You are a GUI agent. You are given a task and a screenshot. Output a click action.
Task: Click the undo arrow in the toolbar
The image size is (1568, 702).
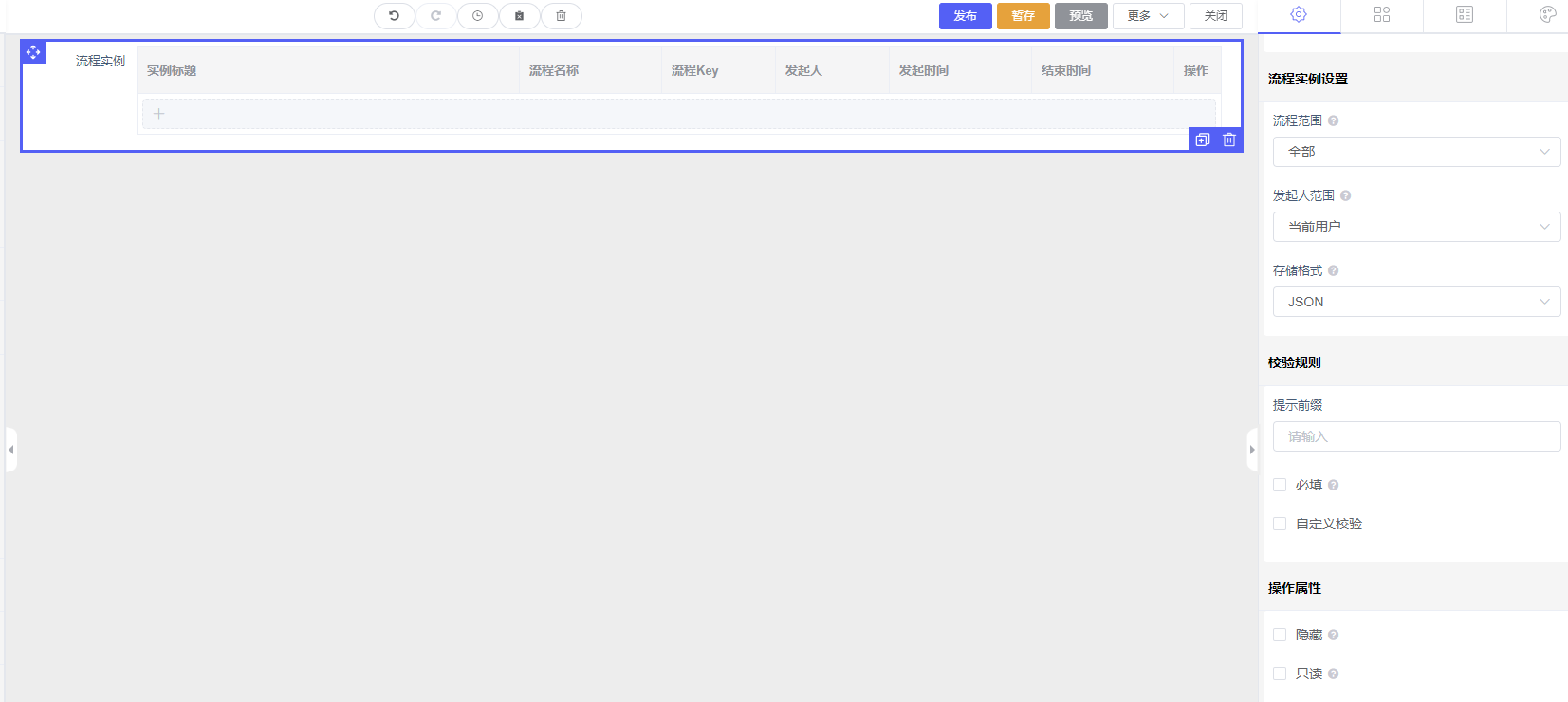pyautogui.click(x=394, y=16)
